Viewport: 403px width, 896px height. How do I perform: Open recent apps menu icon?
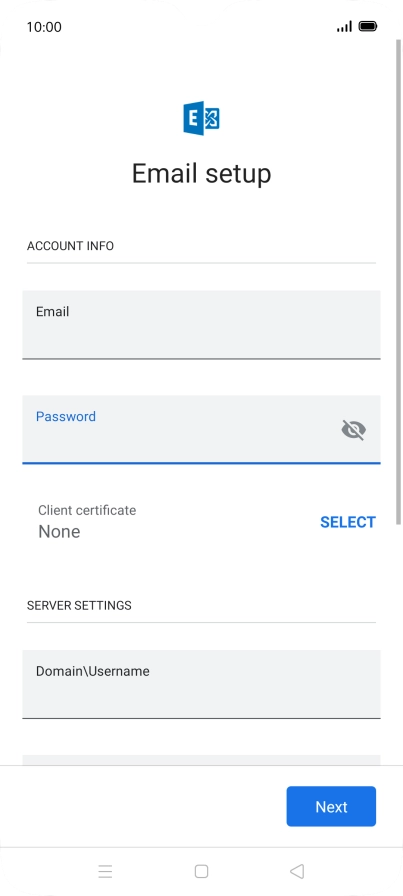pos(105,871)
